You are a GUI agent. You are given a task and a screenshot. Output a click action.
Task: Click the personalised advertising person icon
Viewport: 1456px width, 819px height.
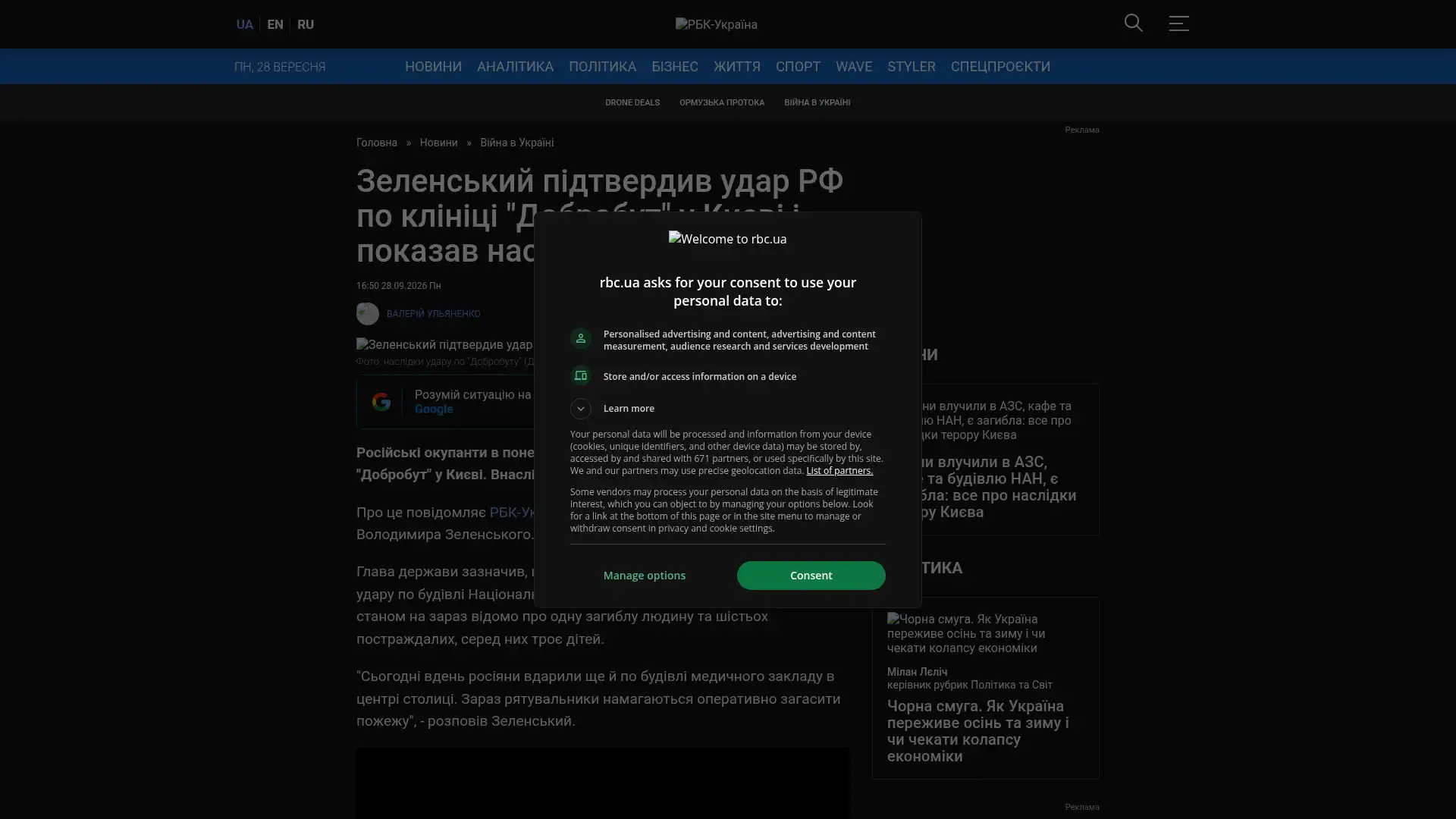pyautogui.click(x=580, y=339)
